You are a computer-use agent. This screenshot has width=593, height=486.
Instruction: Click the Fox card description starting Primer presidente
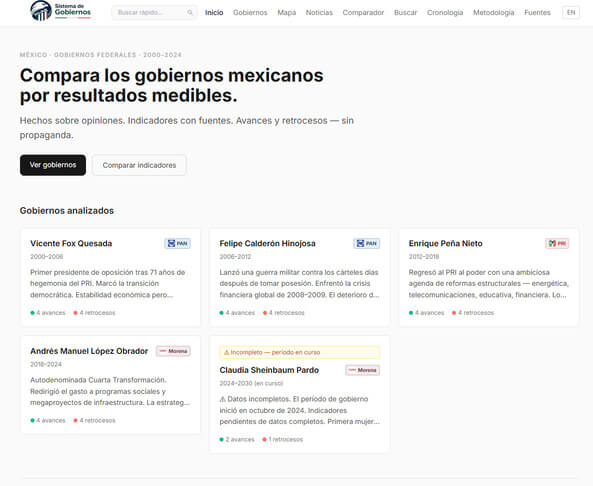108,283
